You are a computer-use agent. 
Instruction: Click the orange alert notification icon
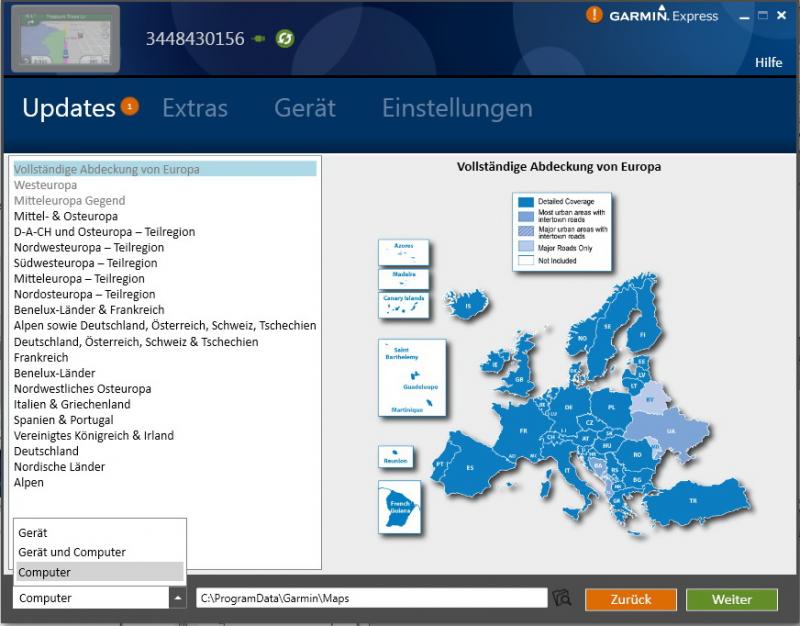click(594, 15)
